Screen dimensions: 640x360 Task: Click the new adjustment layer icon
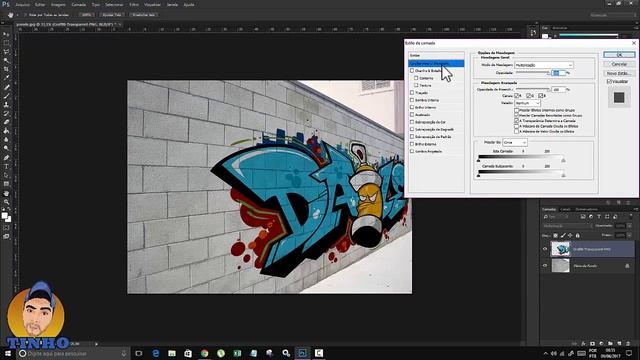point(601,344)
